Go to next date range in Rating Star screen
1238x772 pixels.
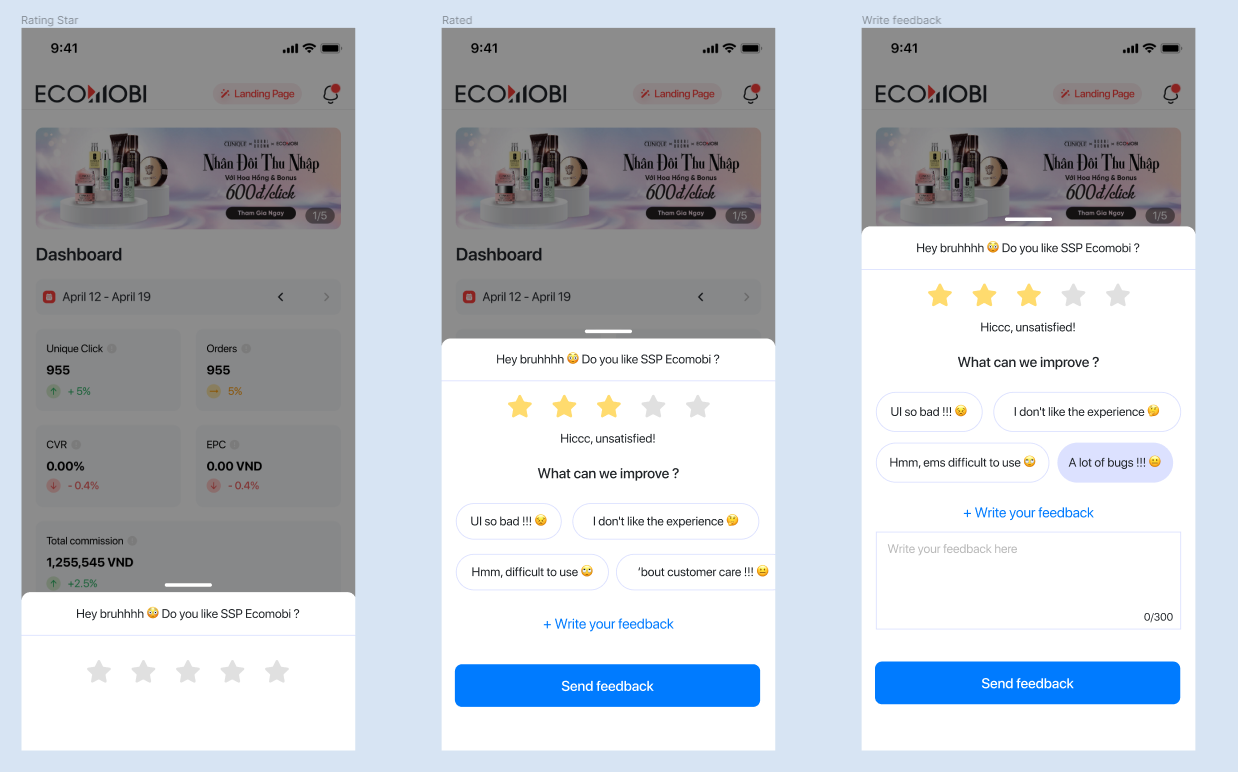(x=326, y=297)
